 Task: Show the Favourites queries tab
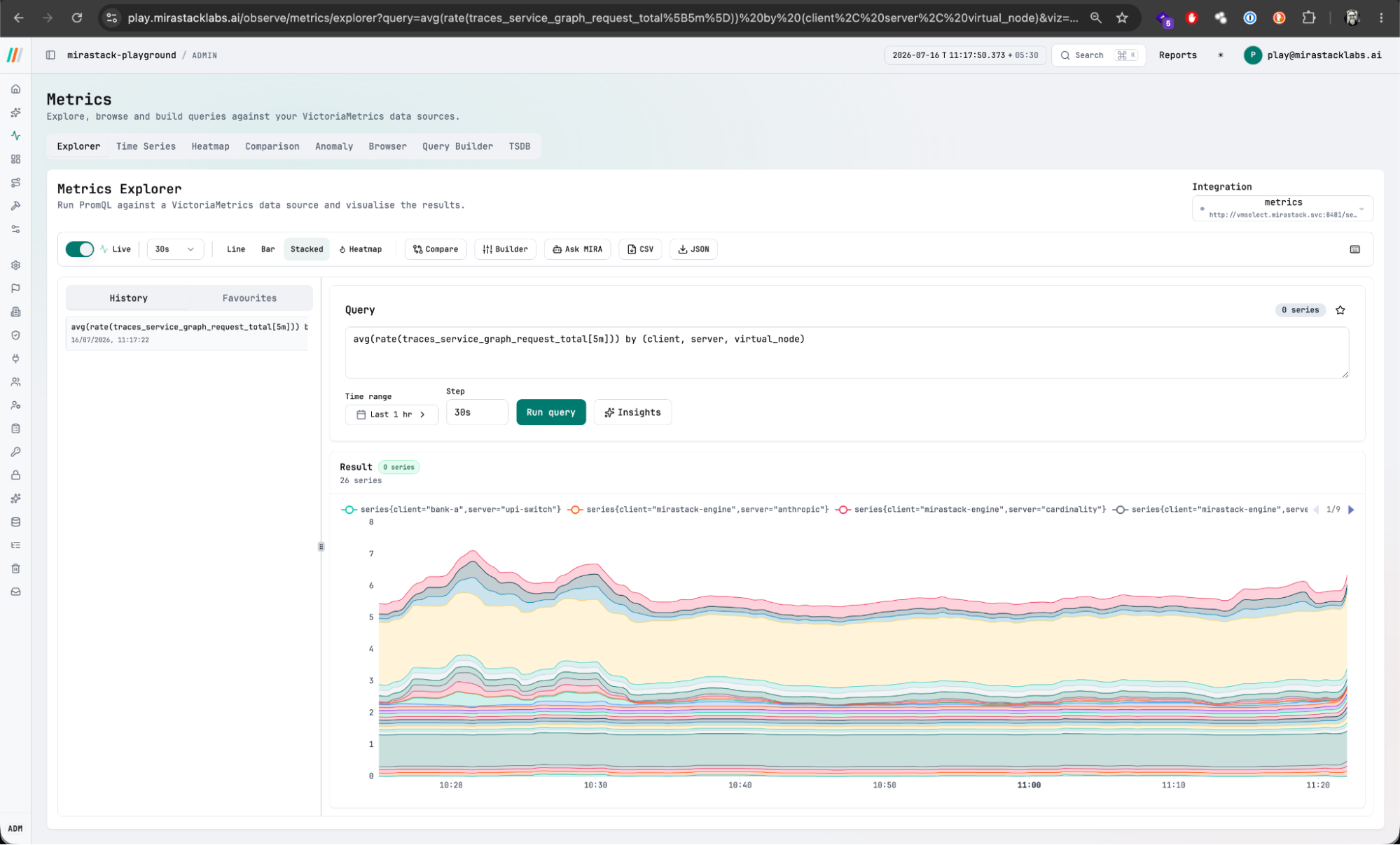[249, 298]
